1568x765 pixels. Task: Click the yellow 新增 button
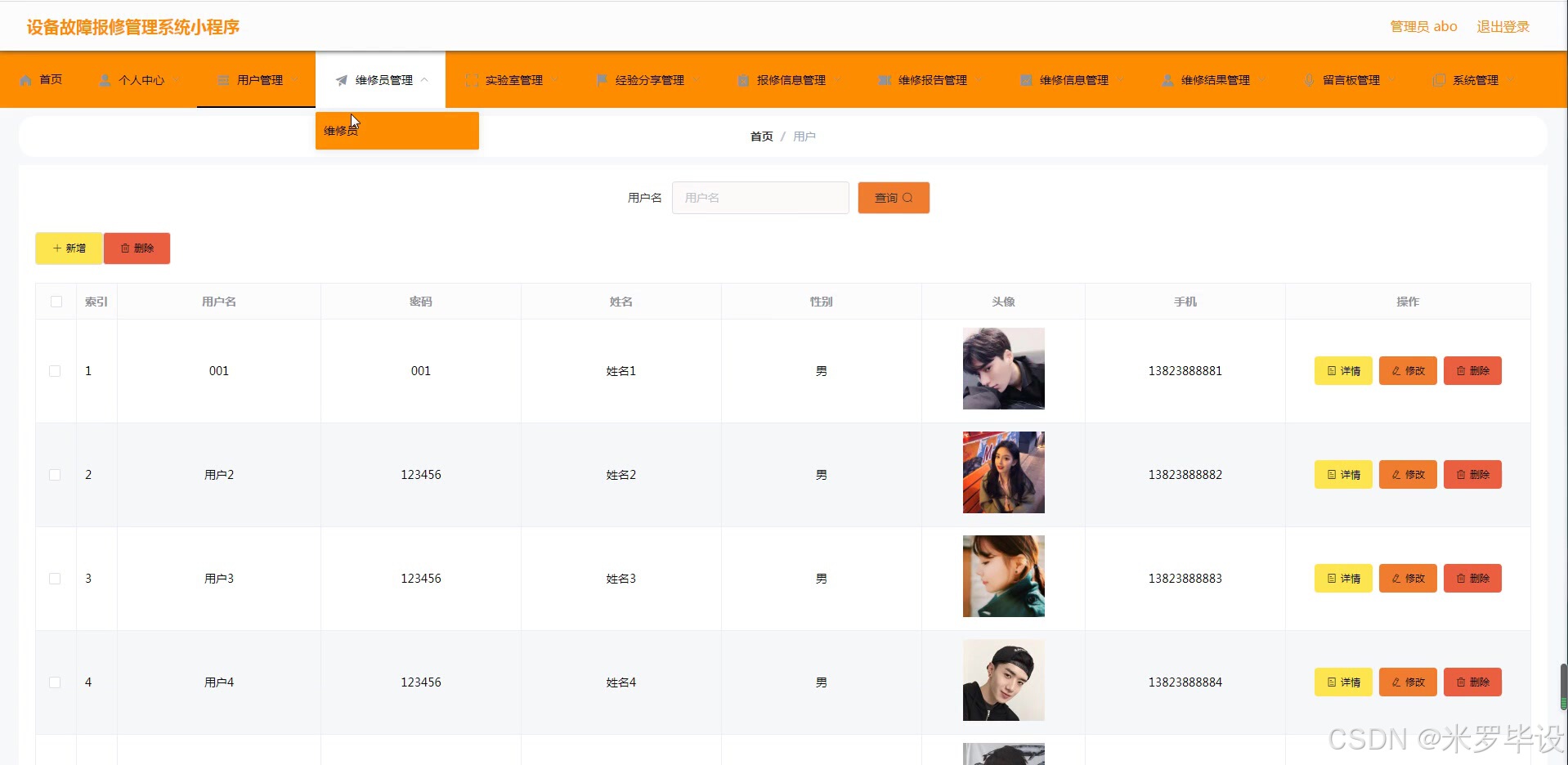click(69, 248)
